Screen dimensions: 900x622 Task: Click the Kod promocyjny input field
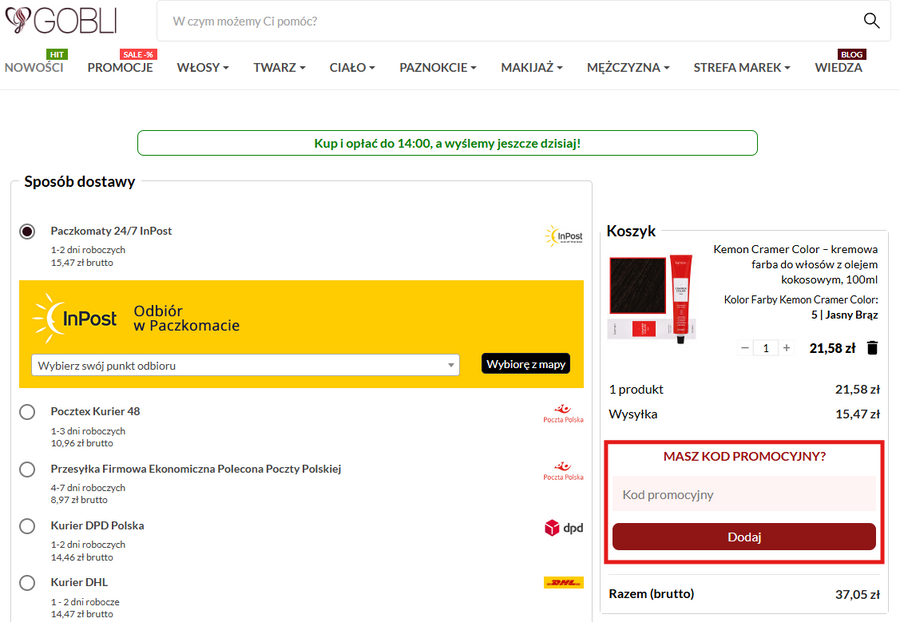(x=744, y=495)
